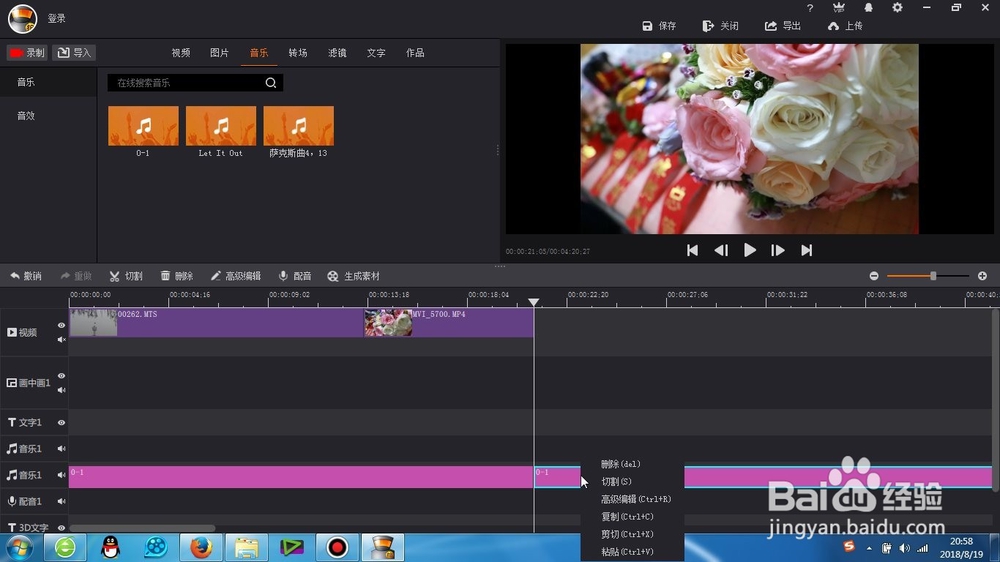Viewport: 1000px width, 562px height.
Task: Open the QQ penguin taskbar icon
Action: tap(111, 547)
